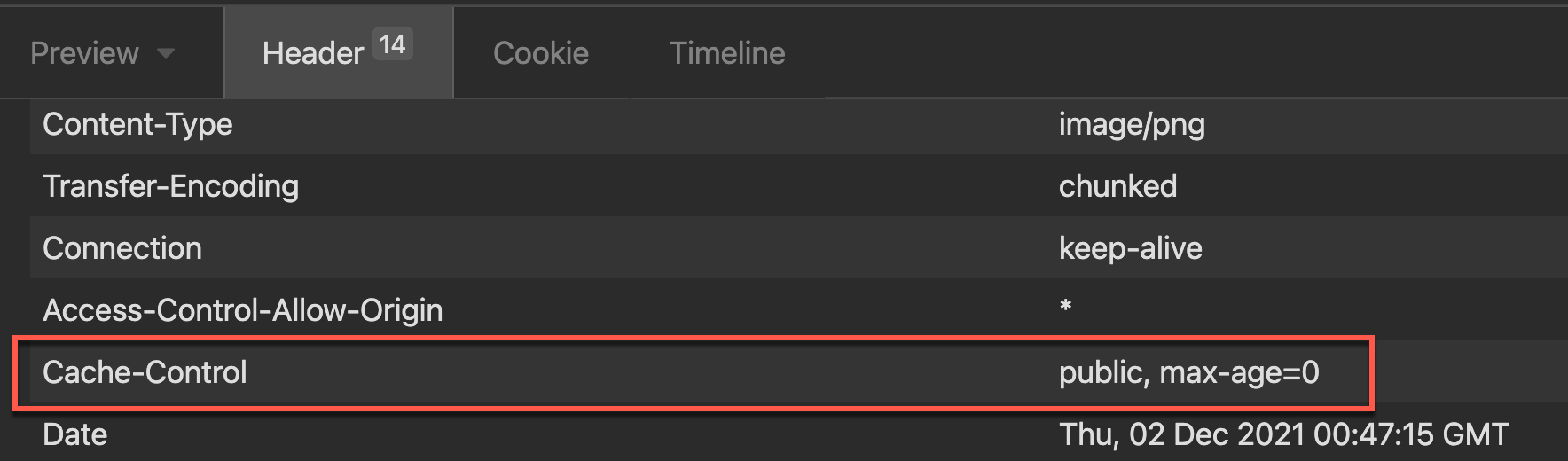Select the image/png value
This screenshot has height=461, width=1568.
tap(1132, 125)
